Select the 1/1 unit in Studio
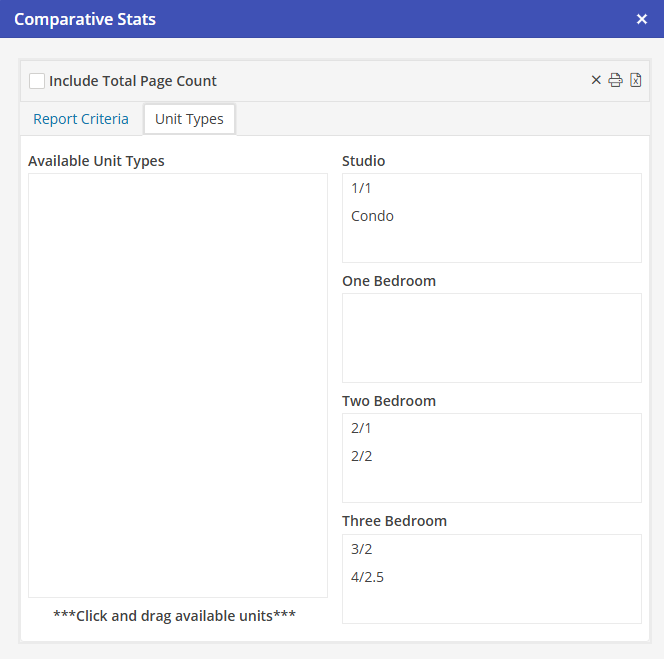The width and height of the screenshot is (664, 659). click(x=361, y=188)
